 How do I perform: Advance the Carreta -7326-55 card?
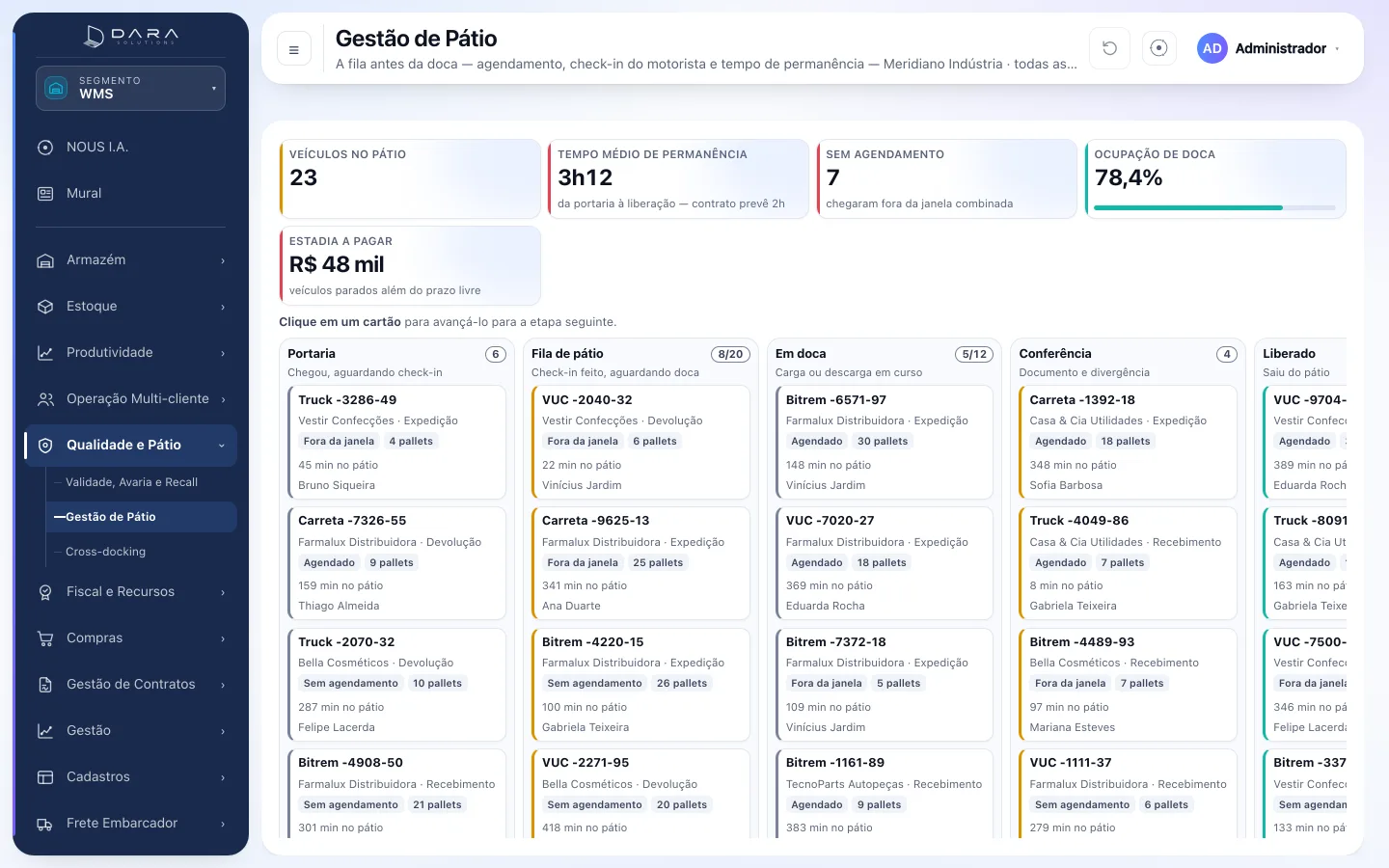pos(396,563)
